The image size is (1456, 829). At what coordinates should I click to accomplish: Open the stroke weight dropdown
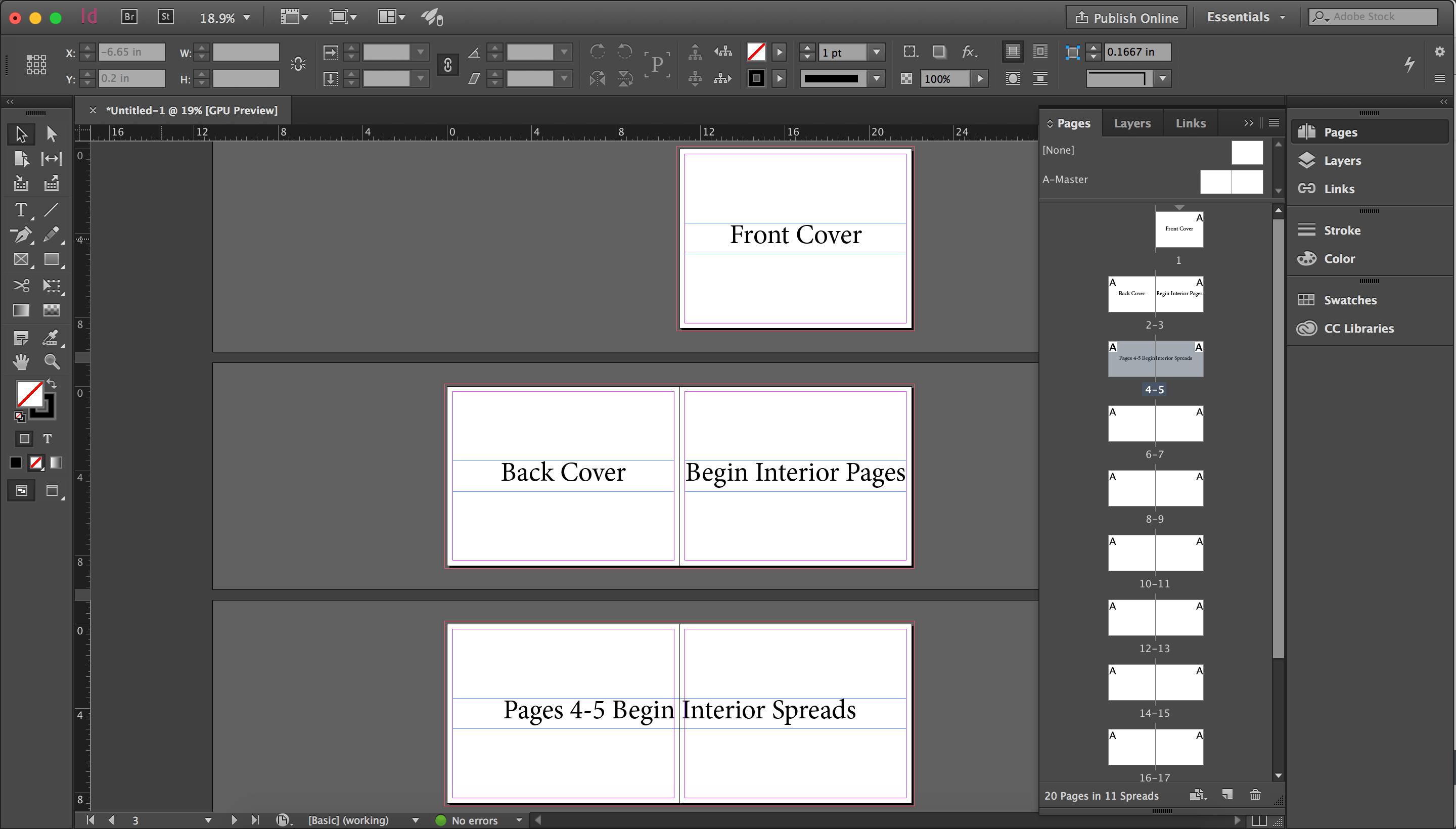(x=876, y=53)
